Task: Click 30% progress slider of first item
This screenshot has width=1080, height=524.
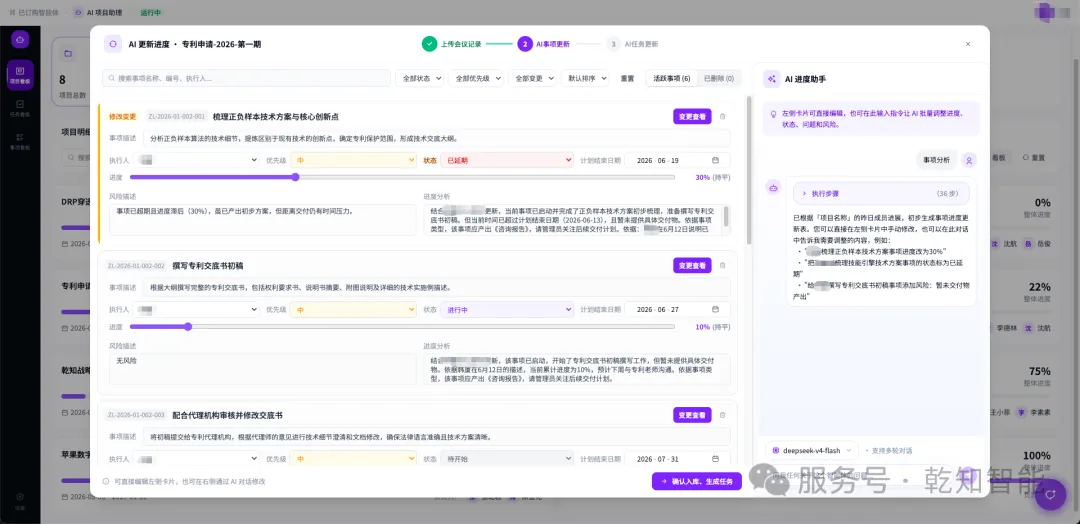Action: point(402,177)
